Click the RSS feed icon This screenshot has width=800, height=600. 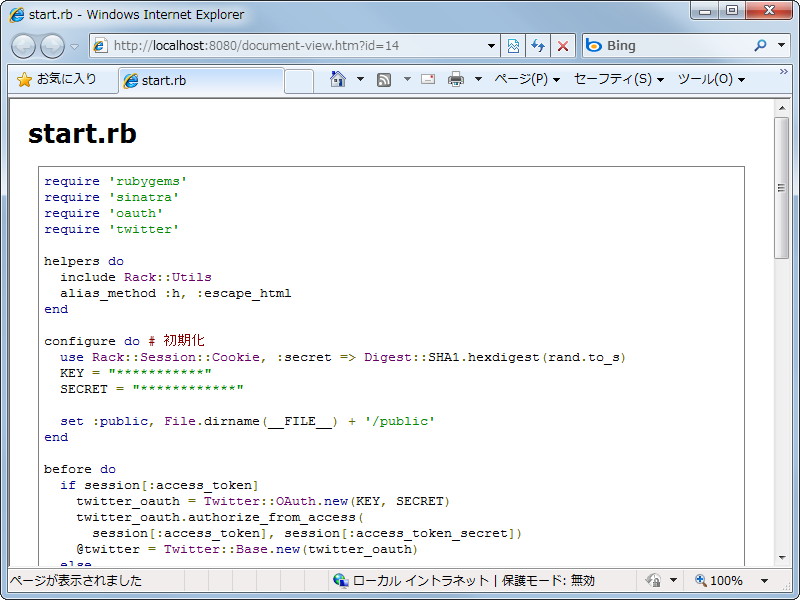click(385, 78)
